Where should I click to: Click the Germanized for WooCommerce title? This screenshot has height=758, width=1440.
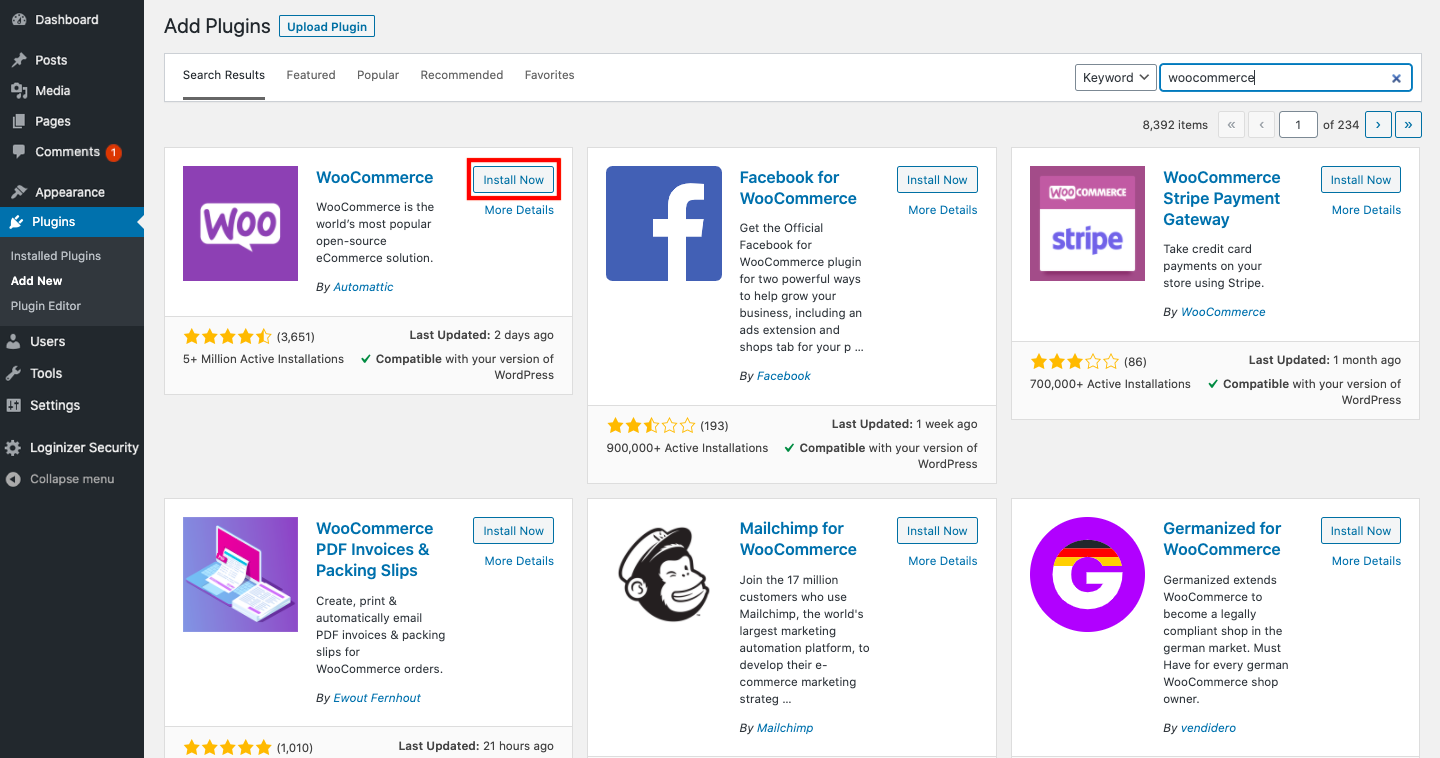click(1222, 539)
